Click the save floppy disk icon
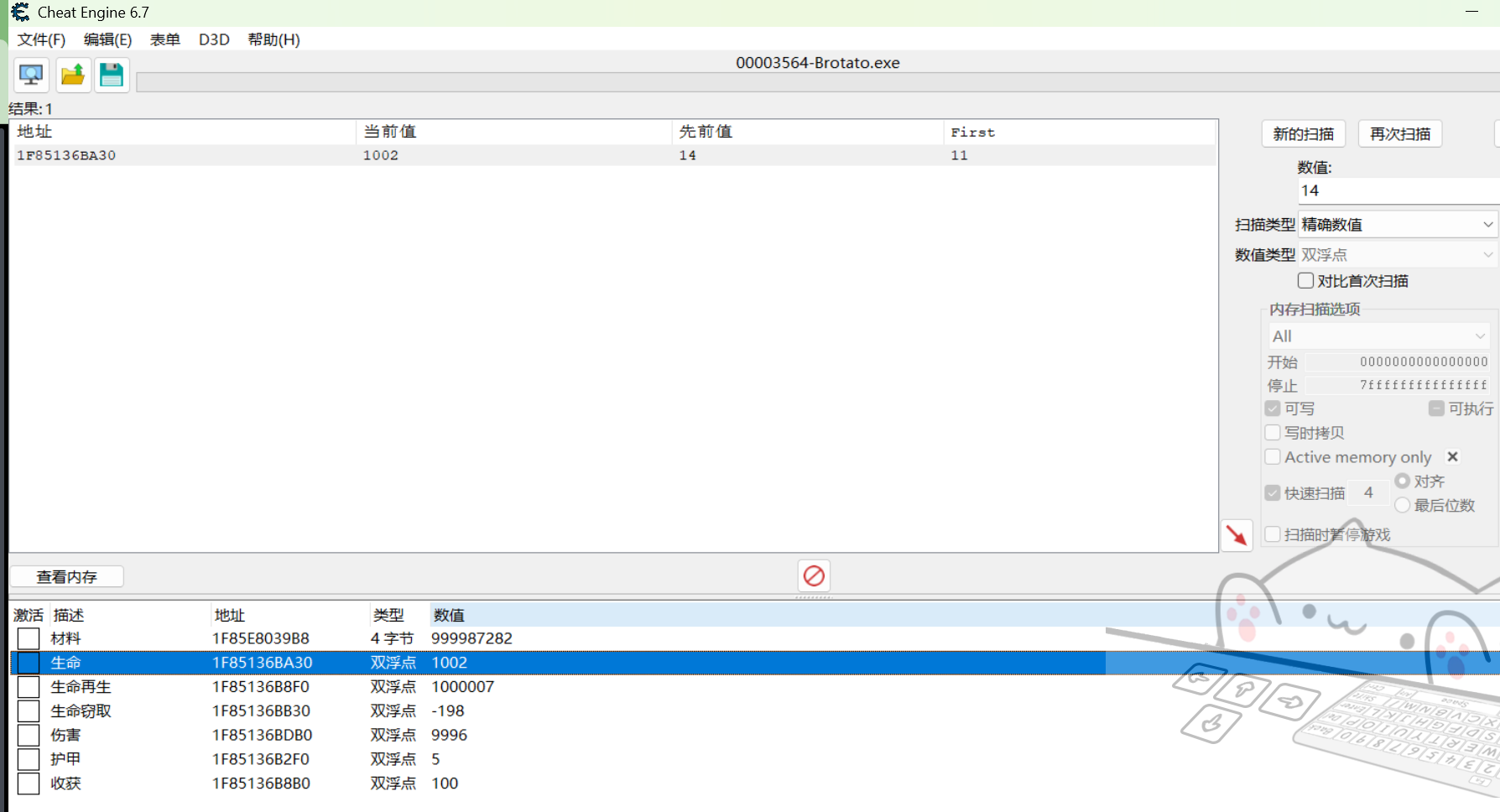This screenshot has width=1500, height=812. pyautogui.click(x=112, y=75)
